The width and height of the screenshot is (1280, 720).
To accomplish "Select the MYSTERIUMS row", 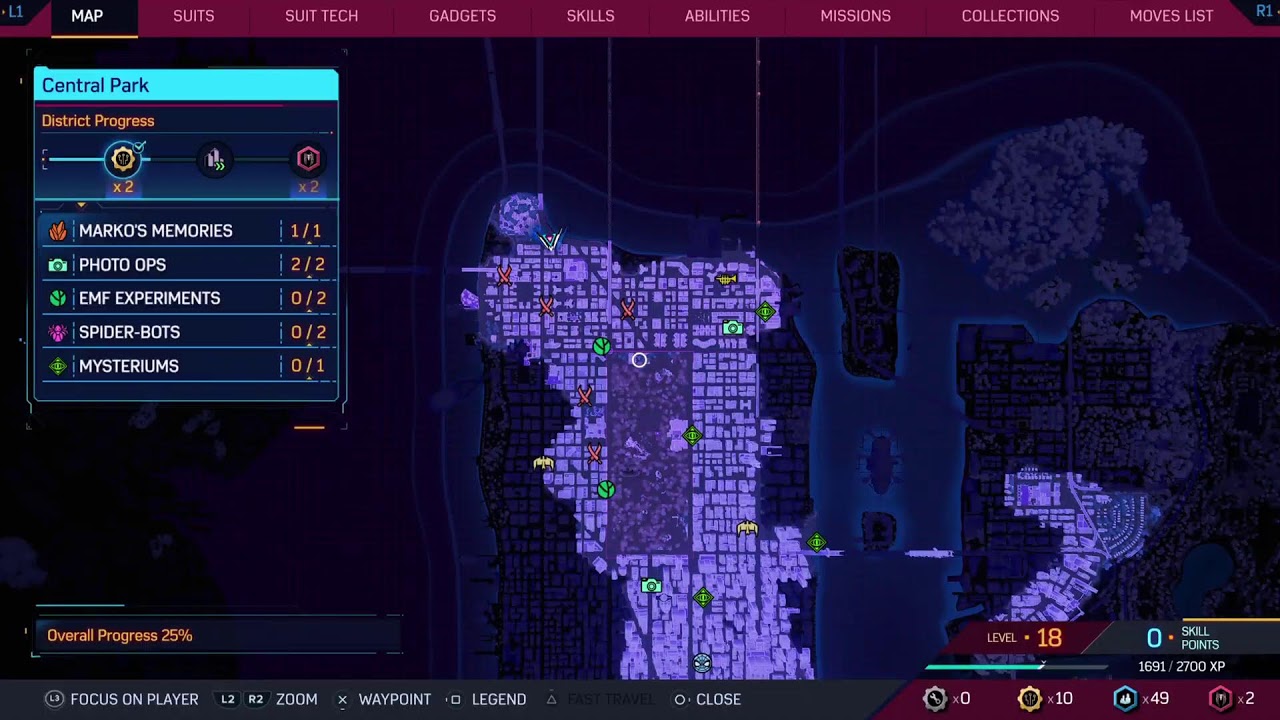I will tap(186, 366).
